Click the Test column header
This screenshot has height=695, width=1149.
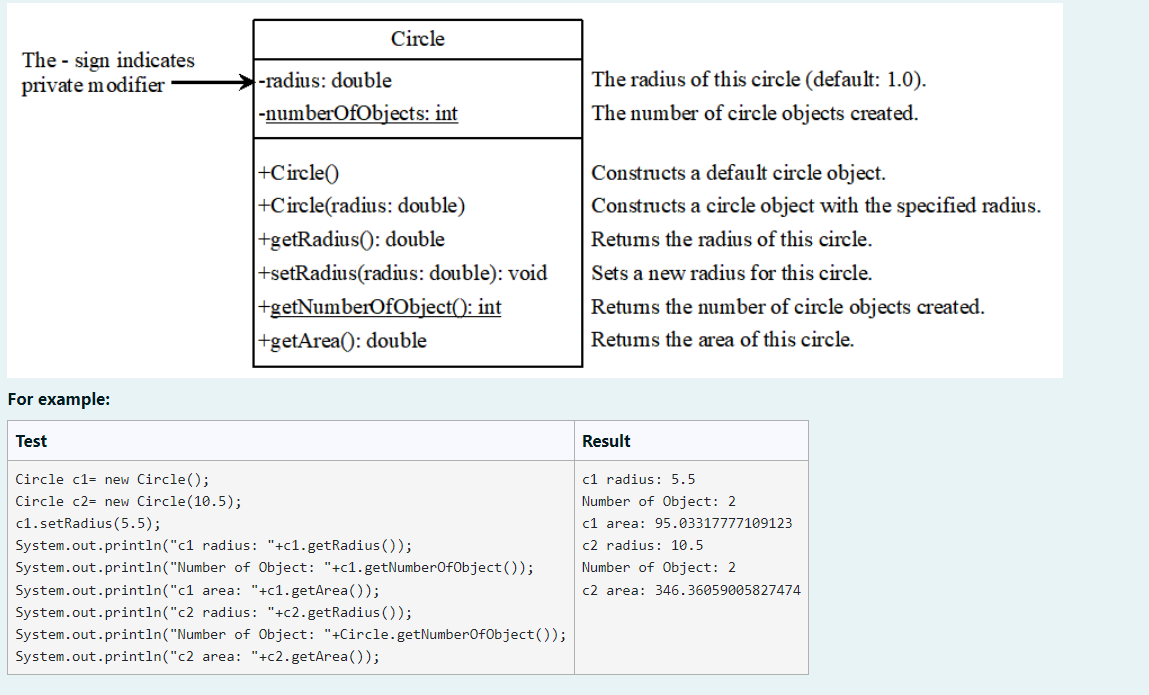point(29,440)
